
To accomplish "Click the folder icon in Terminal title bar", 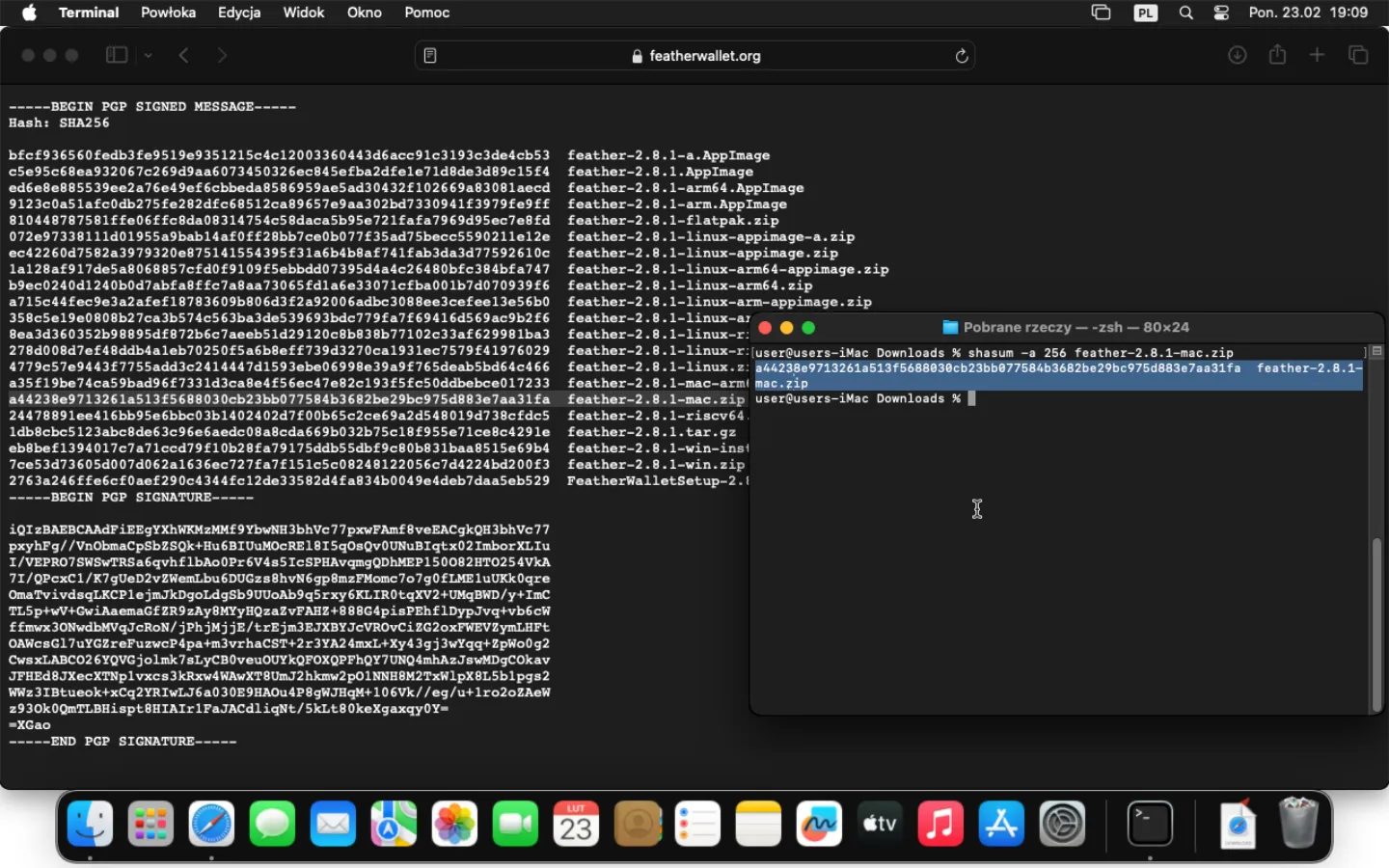I will [950, 327].
